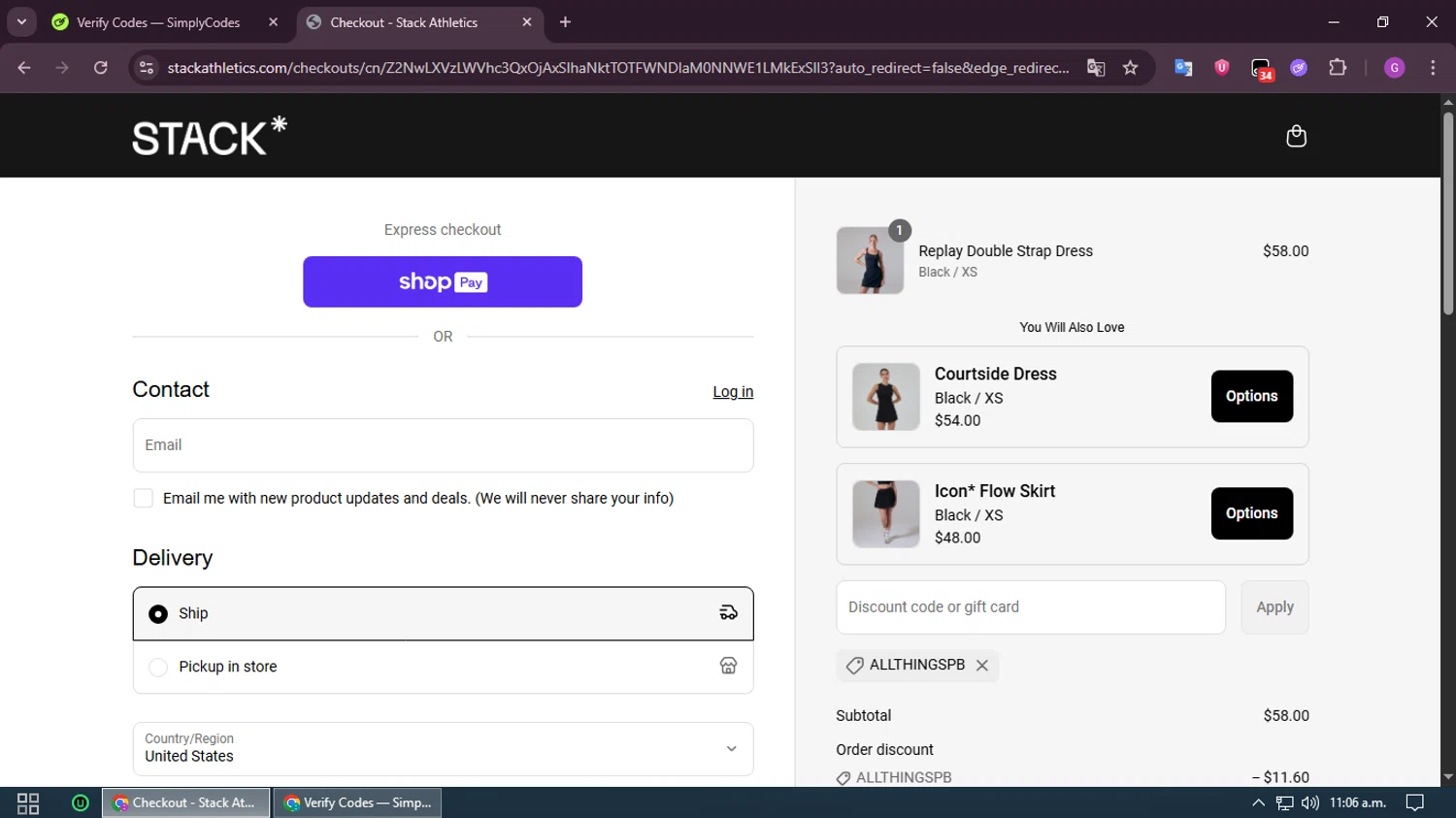1456x818 pixels.
Task: Click the You Will Also Love heading
Action: point(1072,327)
